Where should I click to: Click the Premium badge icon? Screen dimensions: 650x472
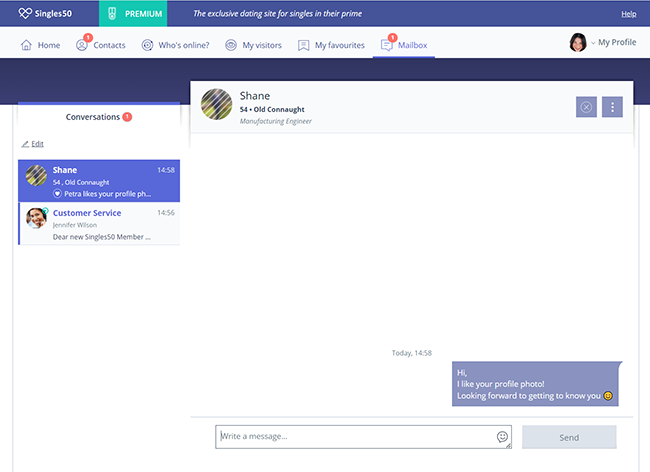click(x=112, y=14)
